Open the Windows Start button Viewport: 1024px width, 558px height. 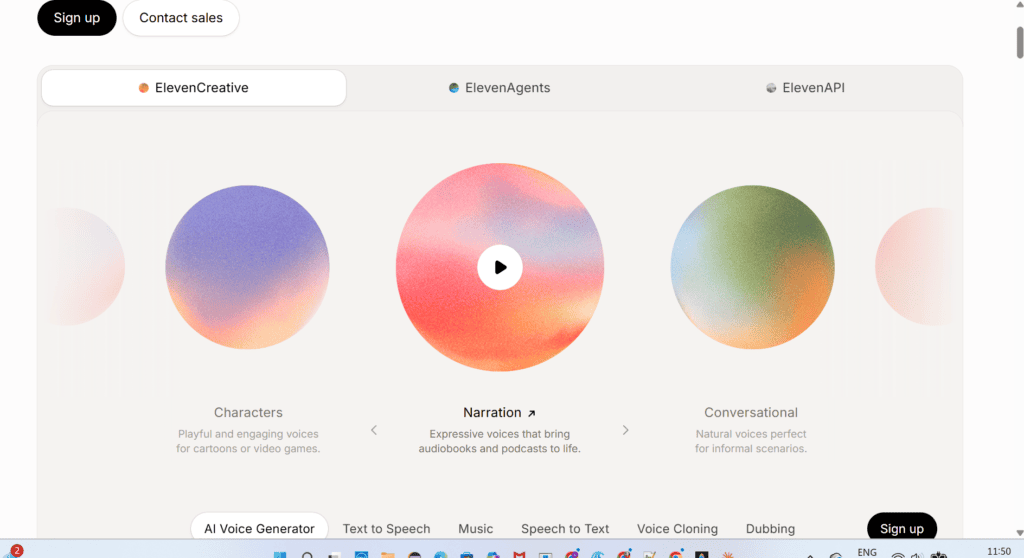coord(280,554)
